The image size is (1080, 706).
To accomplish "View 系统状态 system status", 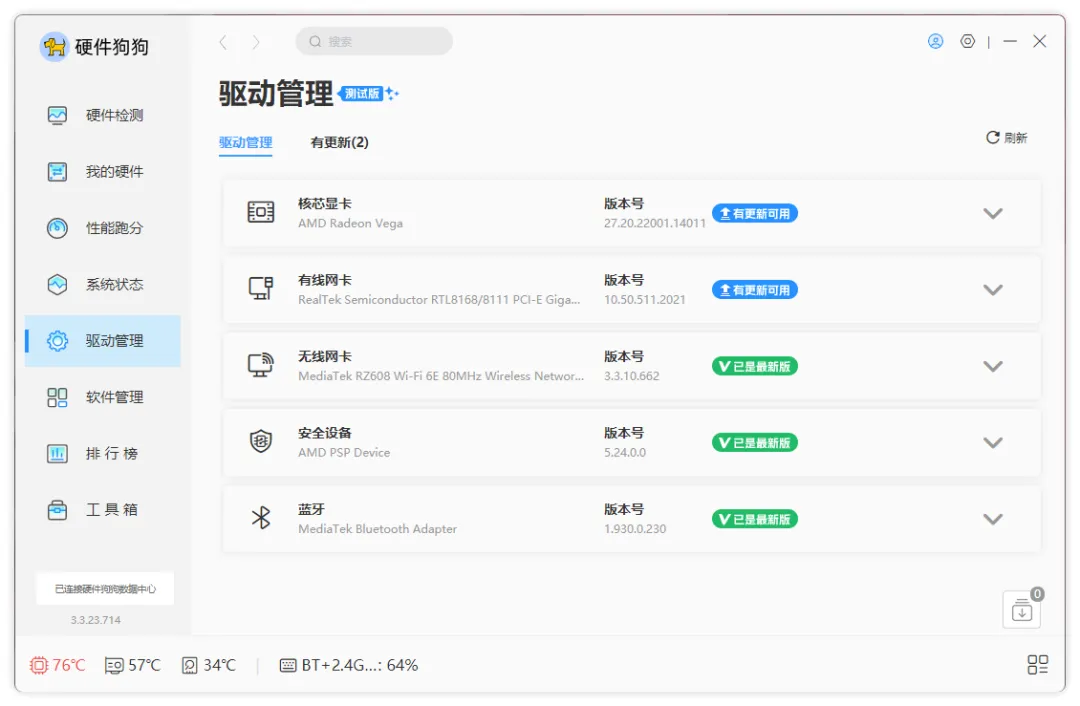I will (101, 284).
